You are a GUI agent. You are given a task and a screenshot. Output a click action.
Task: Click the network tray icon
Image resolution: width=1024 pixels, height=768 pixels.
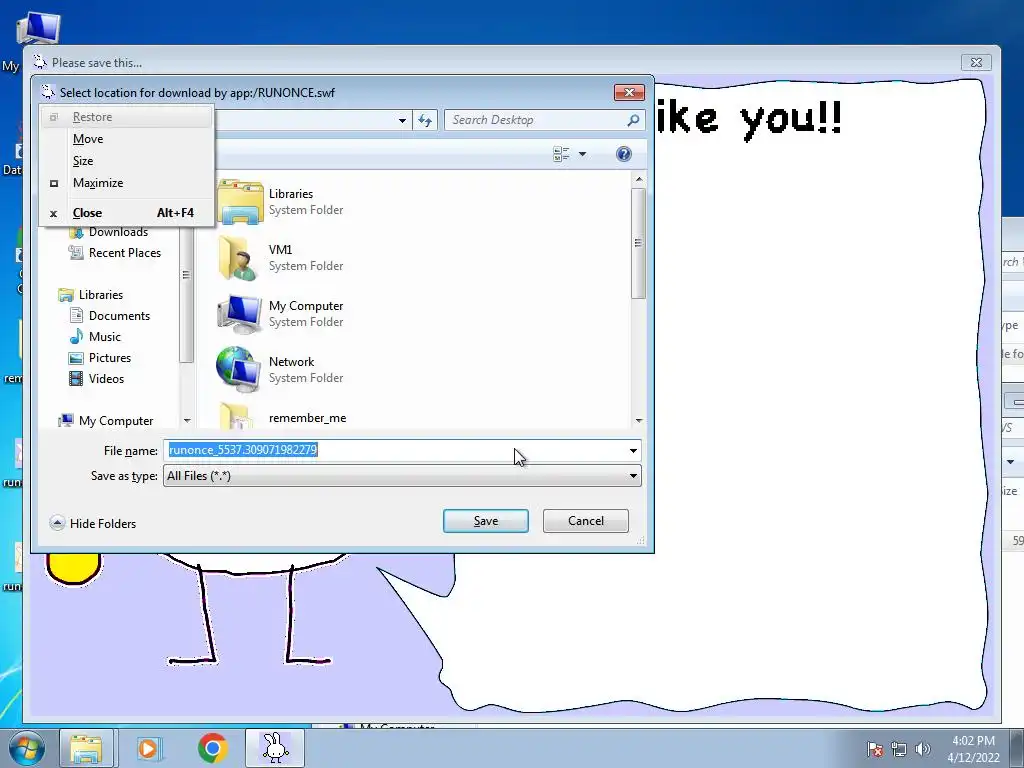[x=899, y=750]
